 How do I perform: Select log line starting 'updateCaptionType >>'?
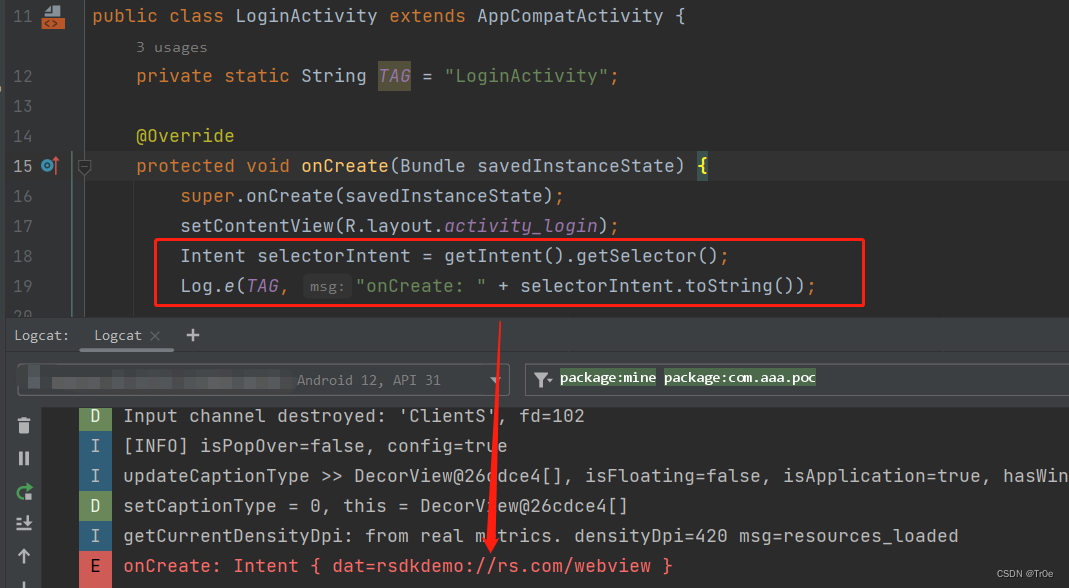[596, 476]
